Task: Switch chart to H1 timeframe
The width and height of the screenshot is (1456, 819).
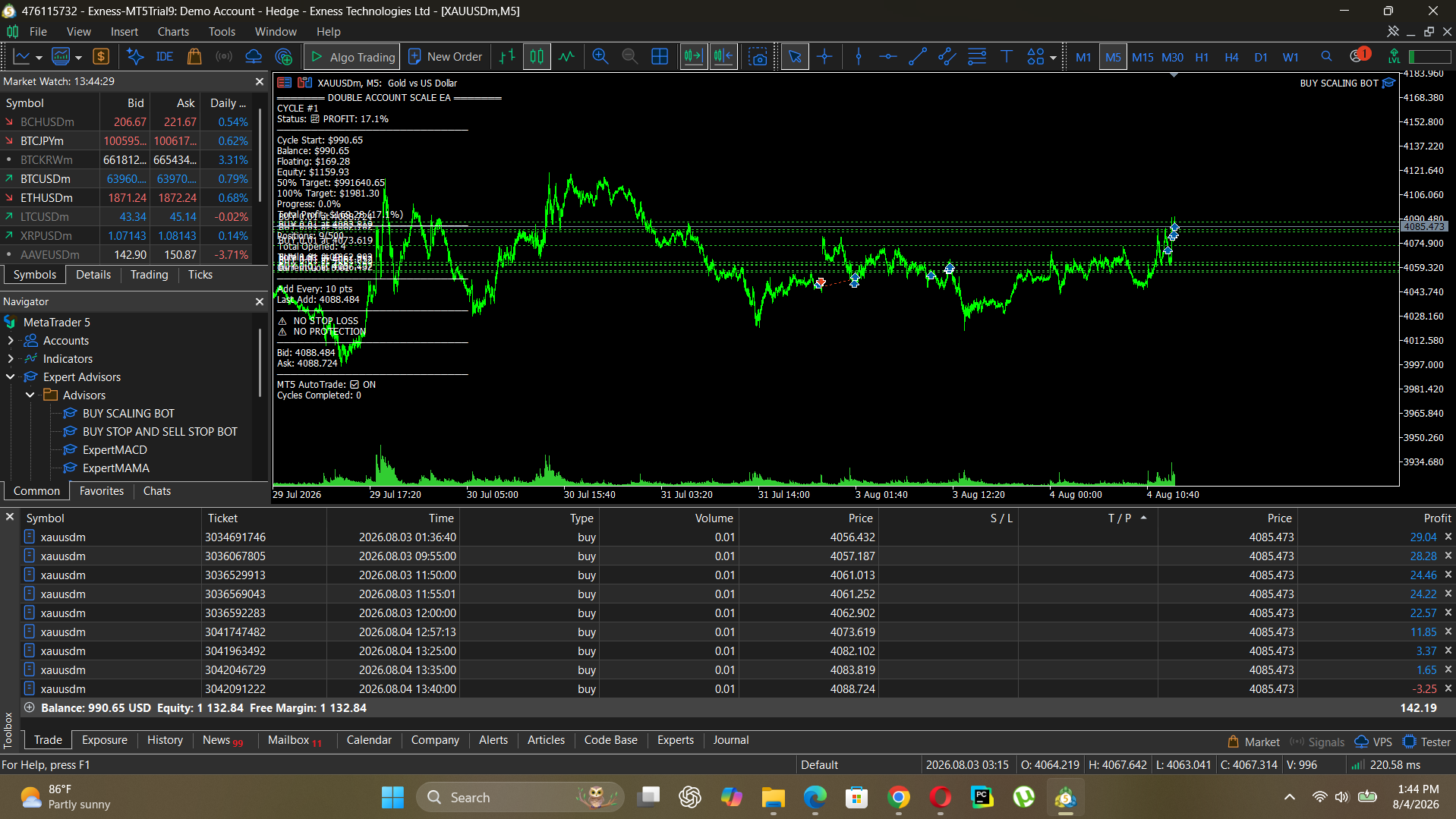Action: coord(1202,57)
